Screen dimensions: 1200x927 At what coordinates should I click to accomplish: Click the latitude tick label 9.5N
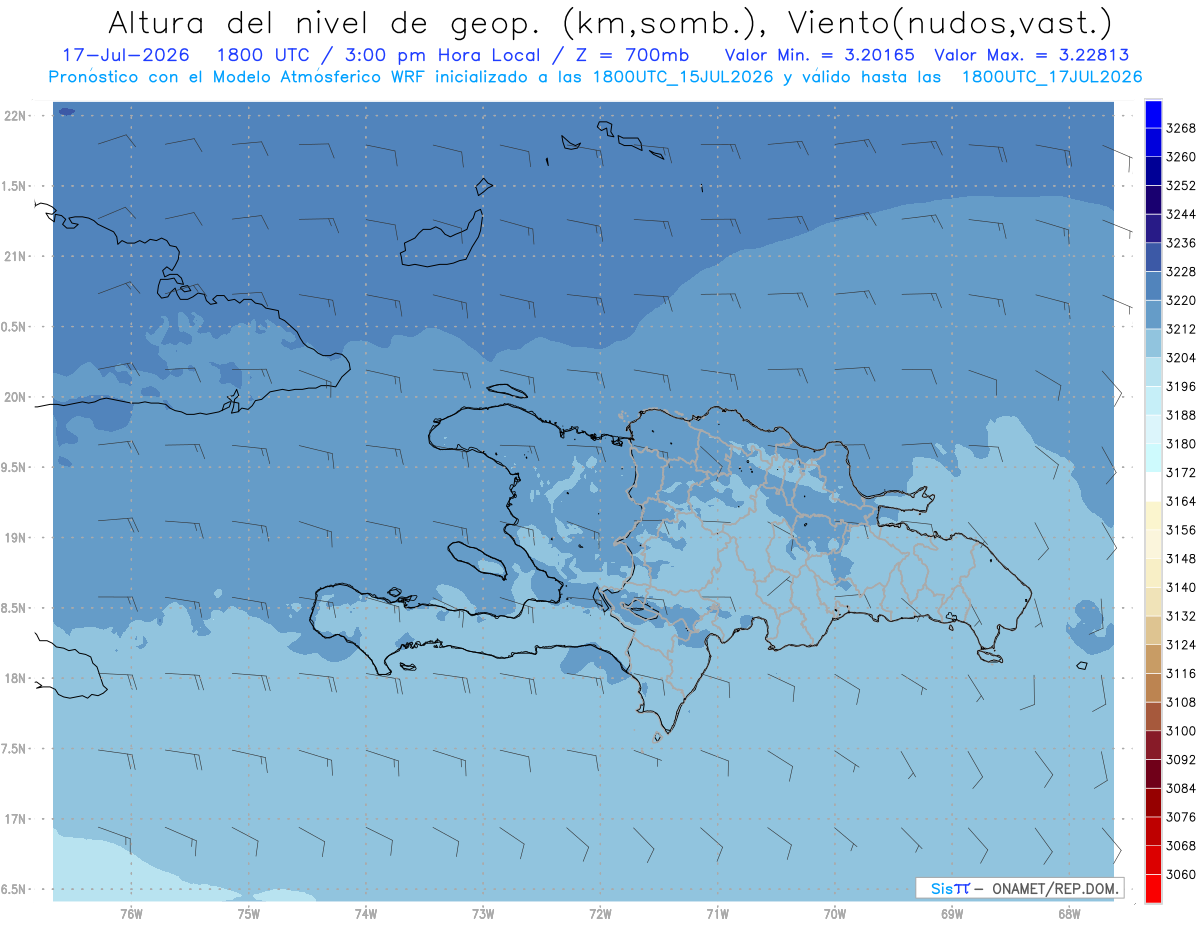coord(11,468)
